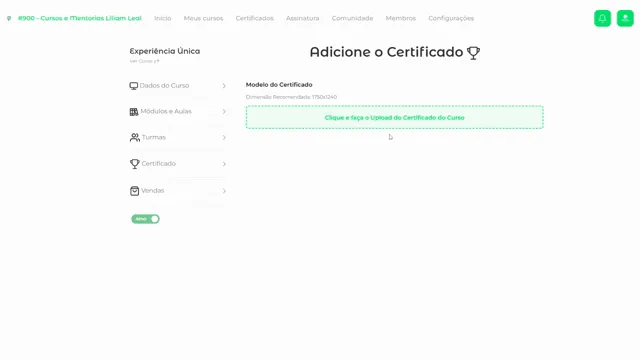Open the Certificados top menu item
The image size is (640, 360).
pyautogui.click(x=254, y=18)
